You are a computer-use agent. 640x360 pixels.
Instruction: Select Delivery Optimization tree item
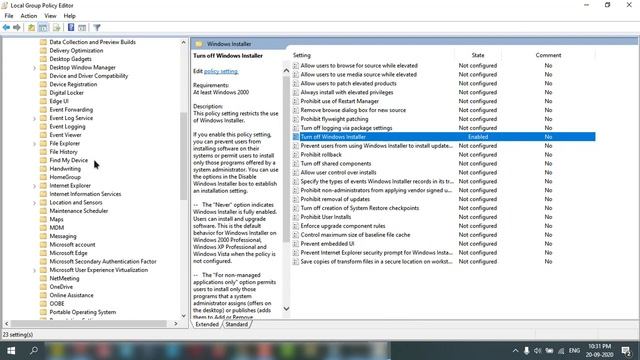click(76, 51)
